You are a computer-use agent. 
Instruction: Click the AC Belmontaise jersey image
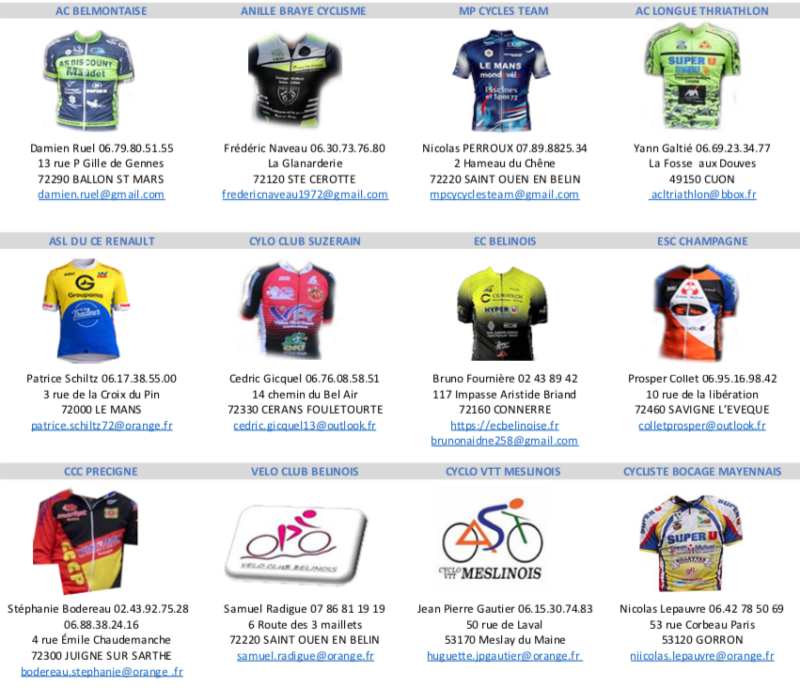click(x=89, y=79)
